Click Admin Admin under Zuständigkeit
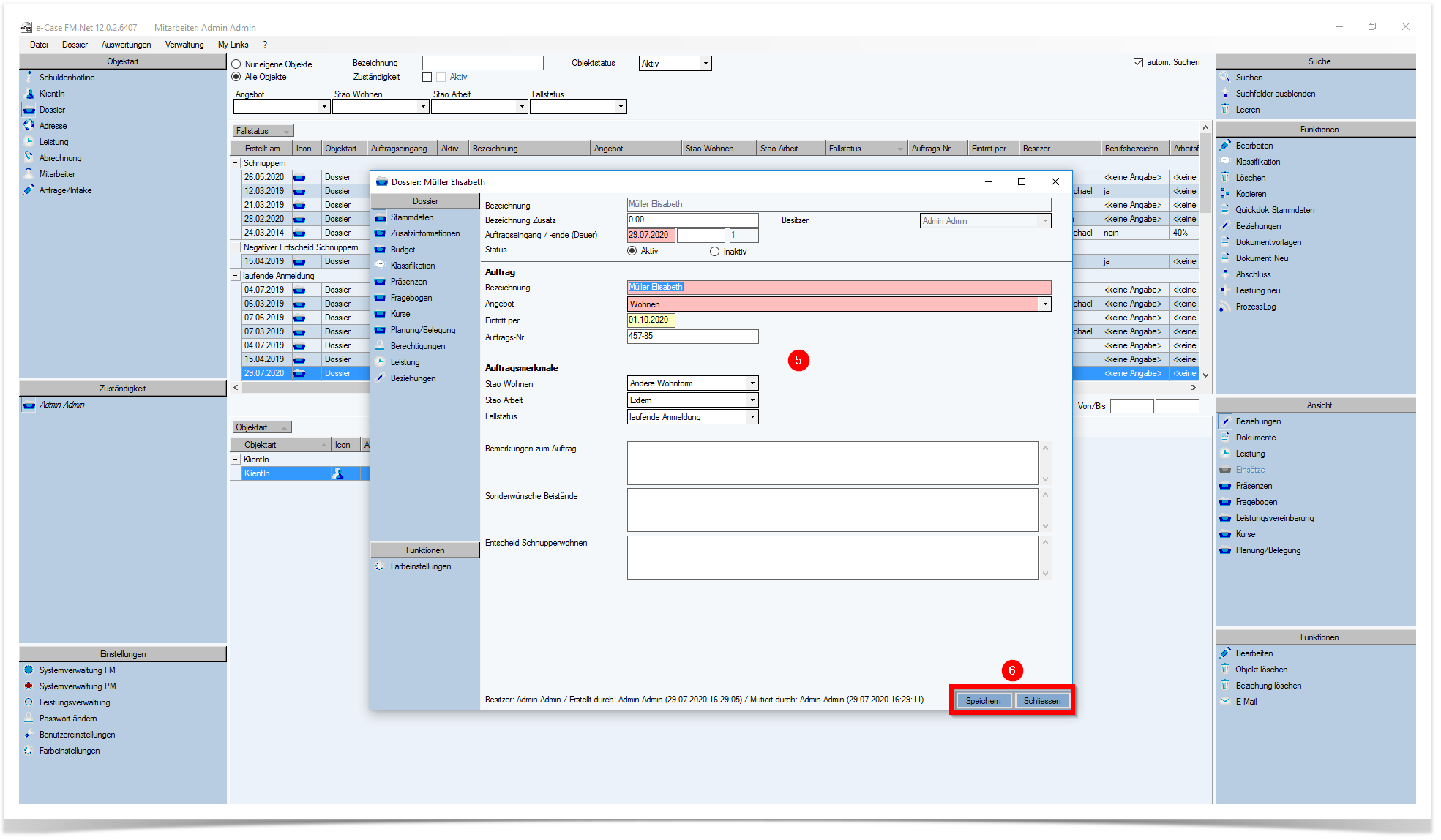 click(x=61, y=405)
